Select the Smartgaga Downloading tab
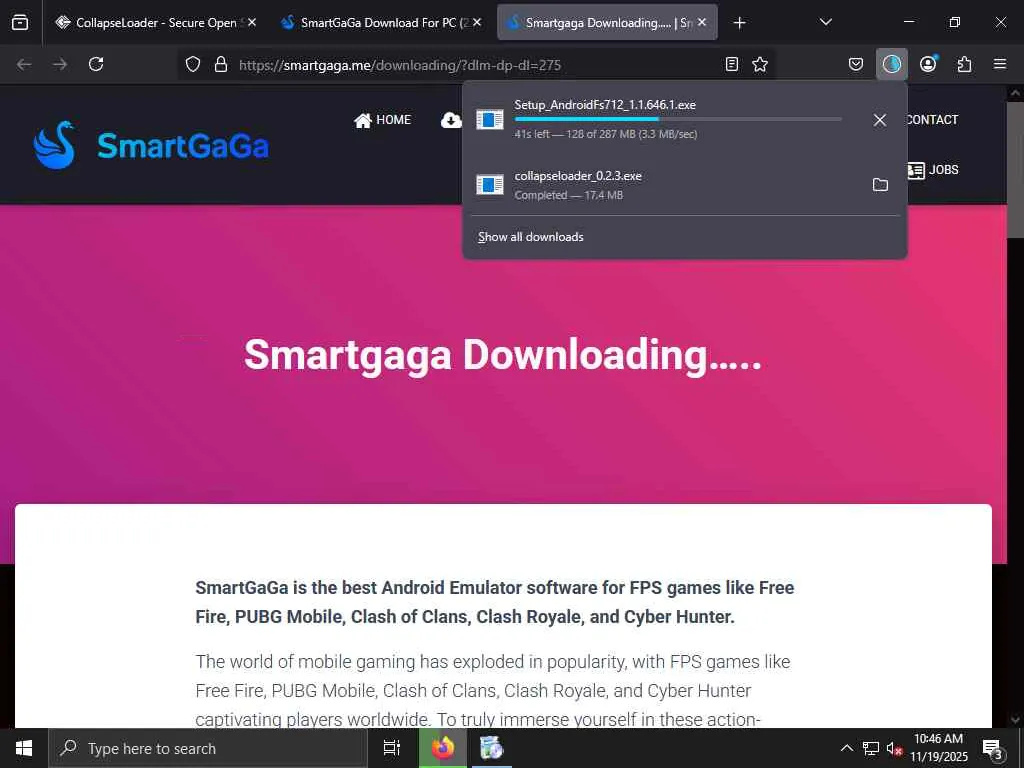 607,22
